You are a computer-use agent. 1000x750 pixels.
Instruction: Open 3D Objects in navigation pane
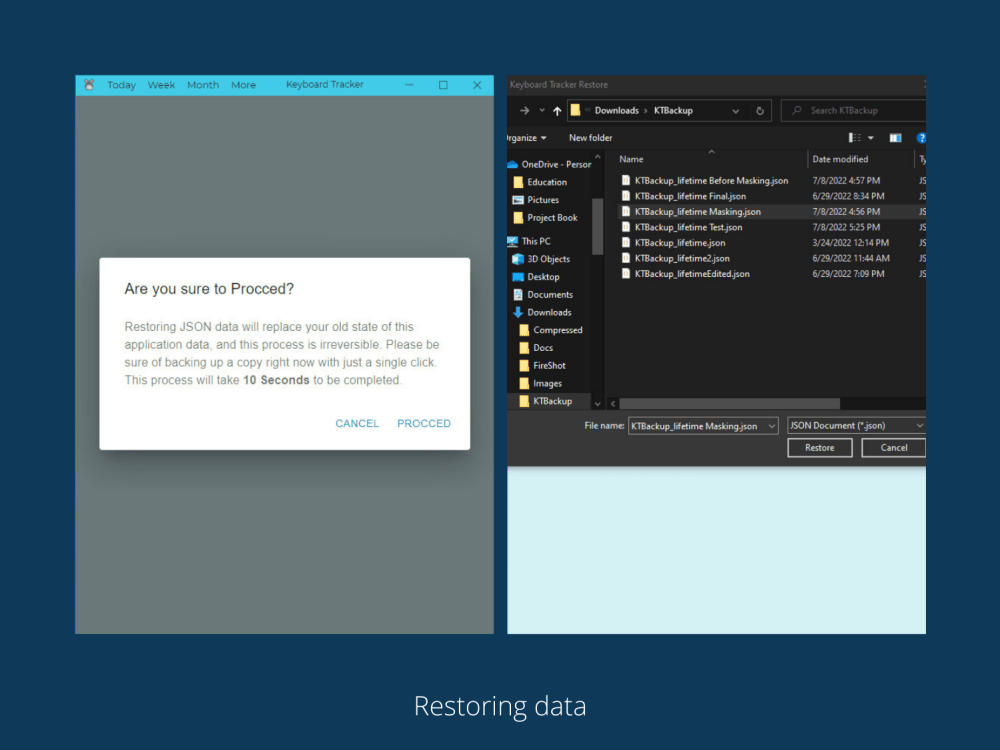pos(541,259)
